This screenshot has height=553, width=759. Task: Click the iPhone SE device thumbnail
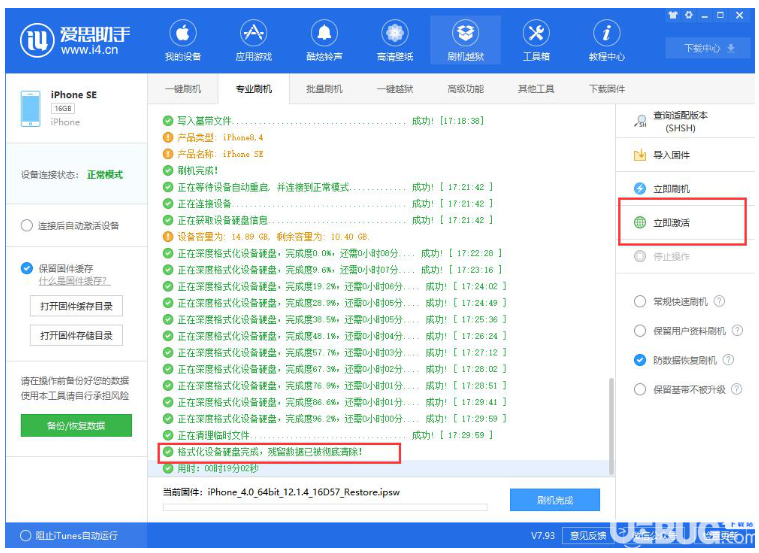(x=30, y=108)
